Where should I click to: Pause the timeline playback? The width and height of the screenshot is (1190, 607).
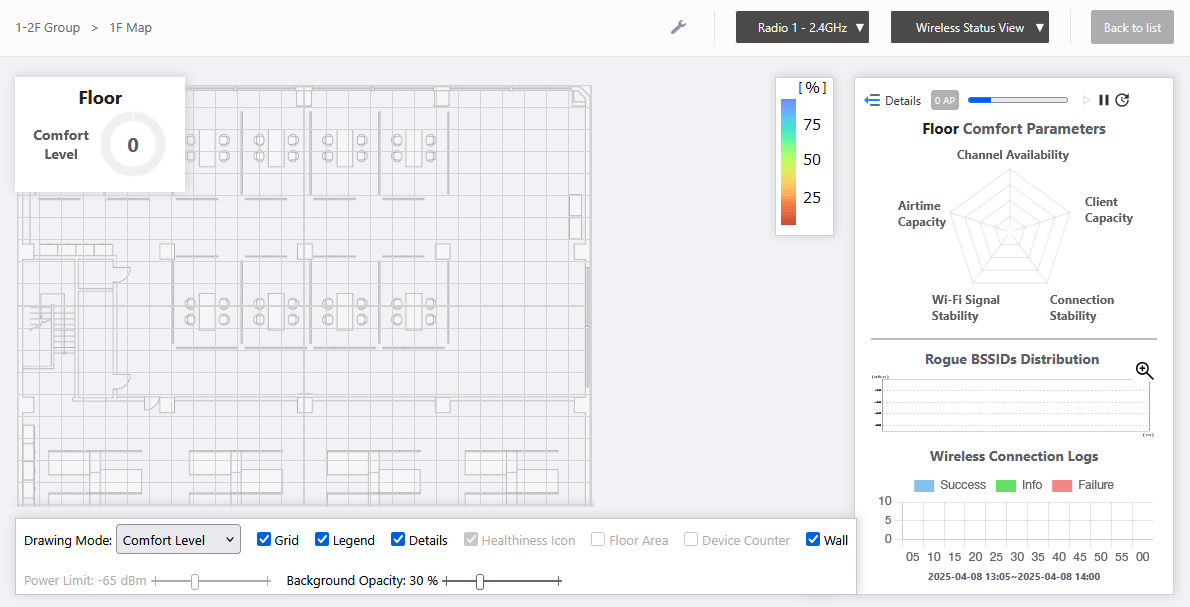1104,100
